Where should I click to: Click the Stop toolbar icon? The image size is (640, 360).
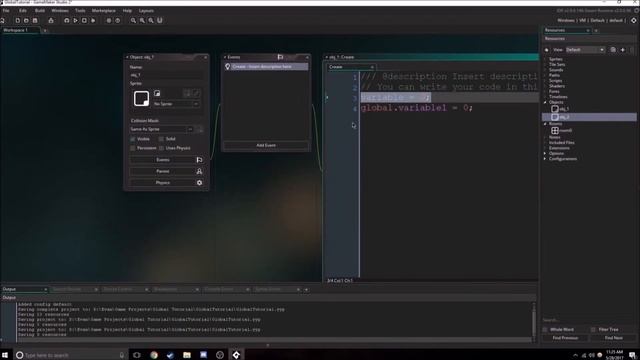(x=84, y=20)
